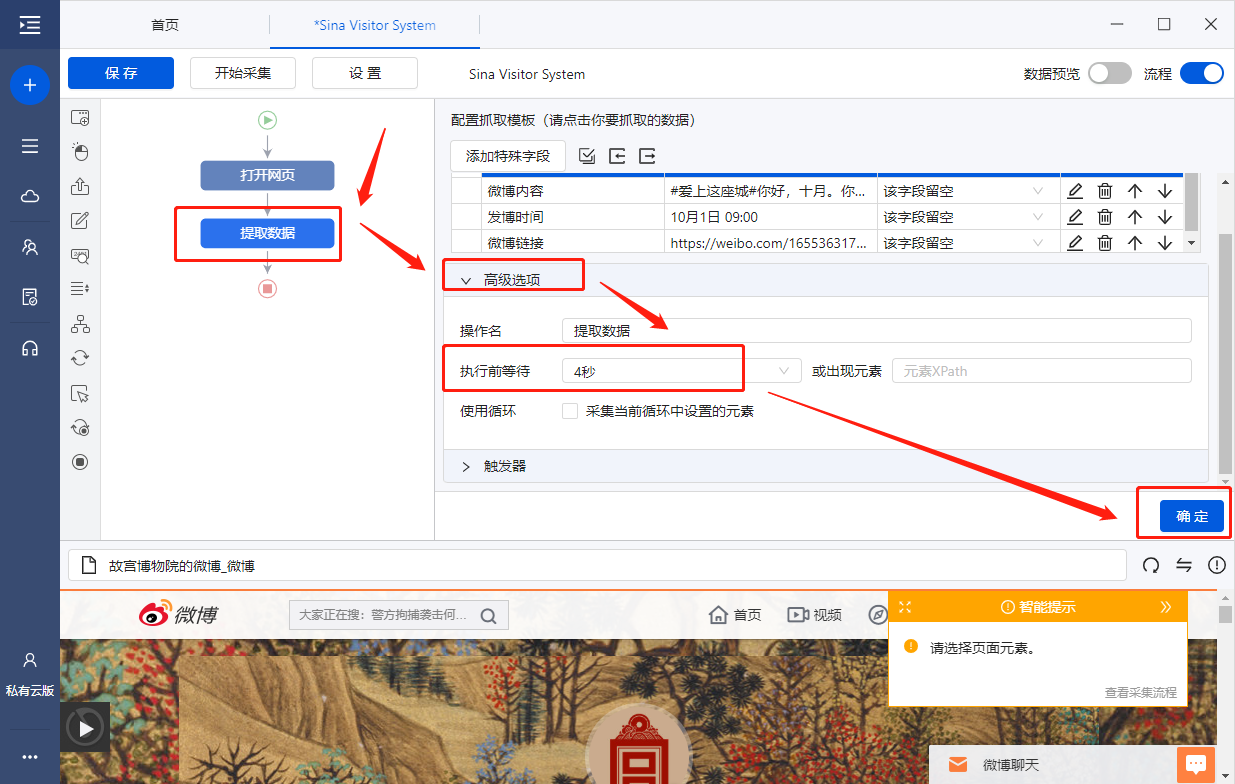Viewport: 1235px width, 784px height.
Task: Click the info circle icon beside address bar
Action: (1217, 565)
